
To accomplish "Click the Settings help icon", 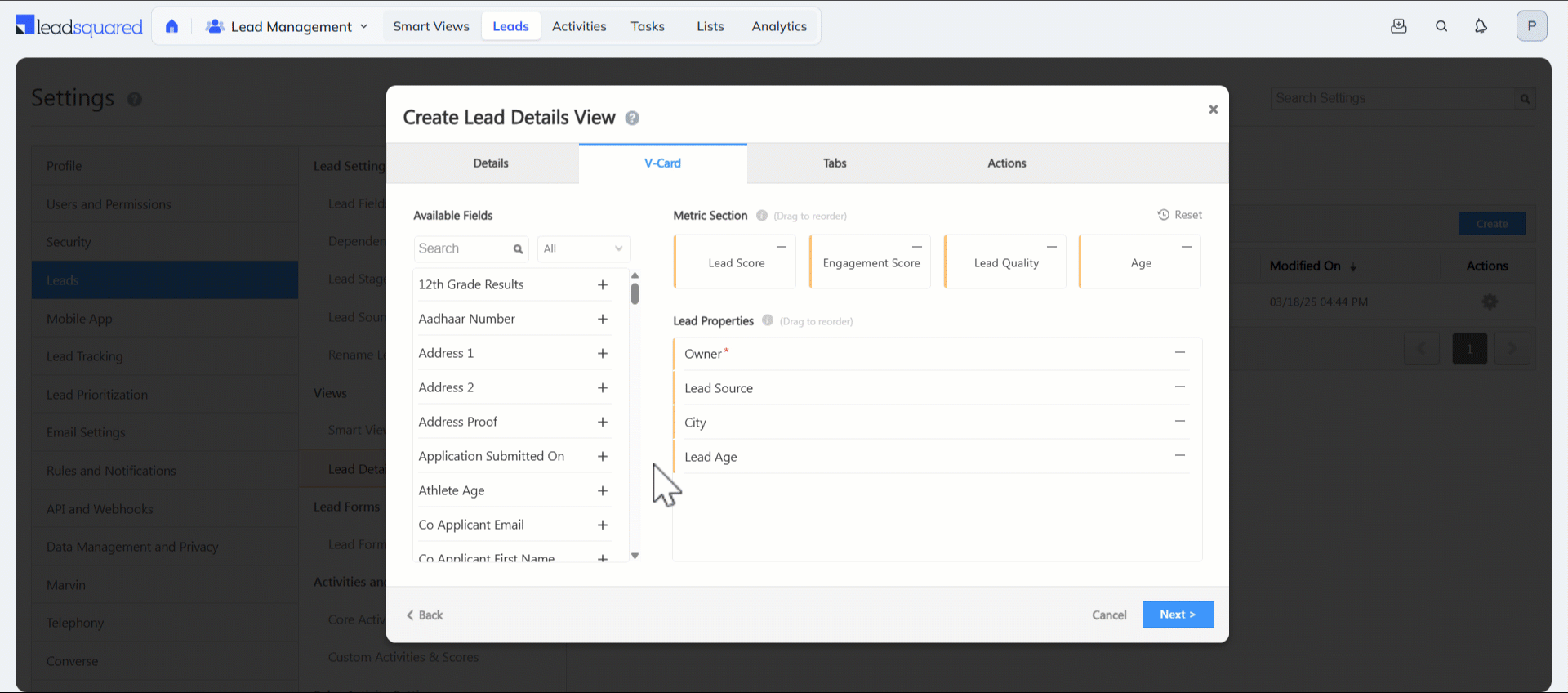I will (135, 99).
